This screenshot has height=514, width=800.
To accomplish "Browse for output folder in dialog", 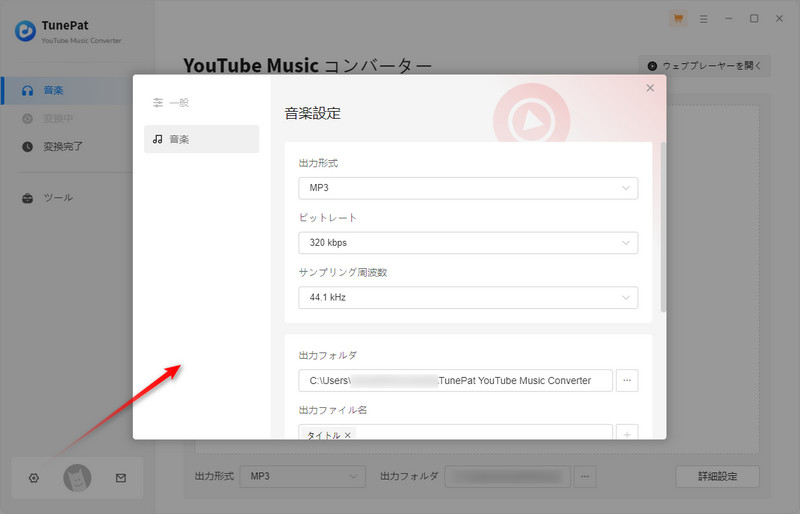I will (627, 380).
